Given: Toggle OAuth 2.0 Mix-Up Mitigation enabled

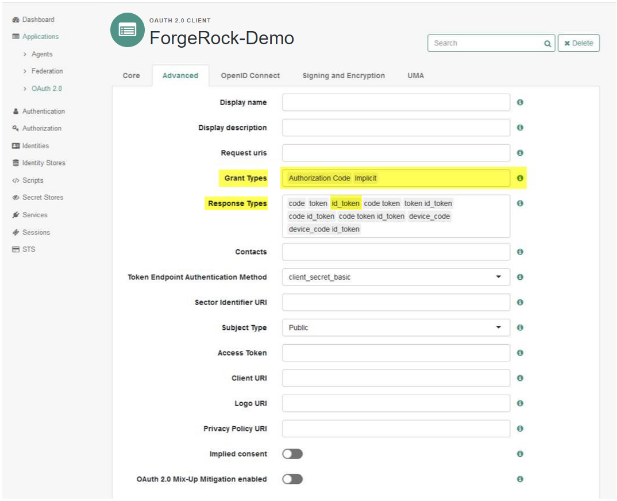Looking at the screenshot, I should [x=292, y=479].
